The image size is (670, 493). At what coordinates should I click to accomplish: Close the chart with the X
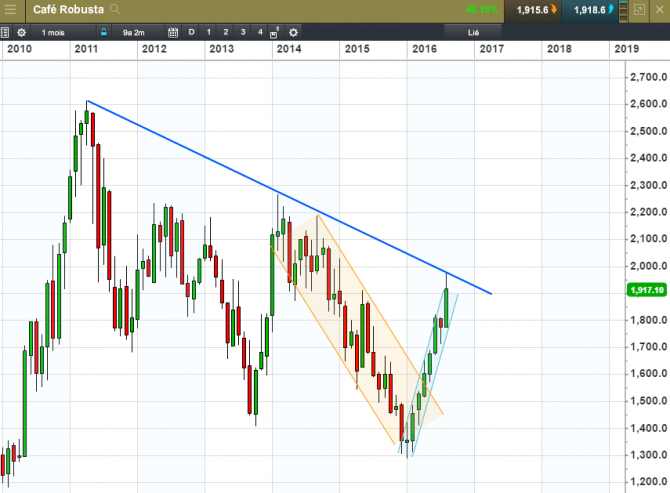659,9
